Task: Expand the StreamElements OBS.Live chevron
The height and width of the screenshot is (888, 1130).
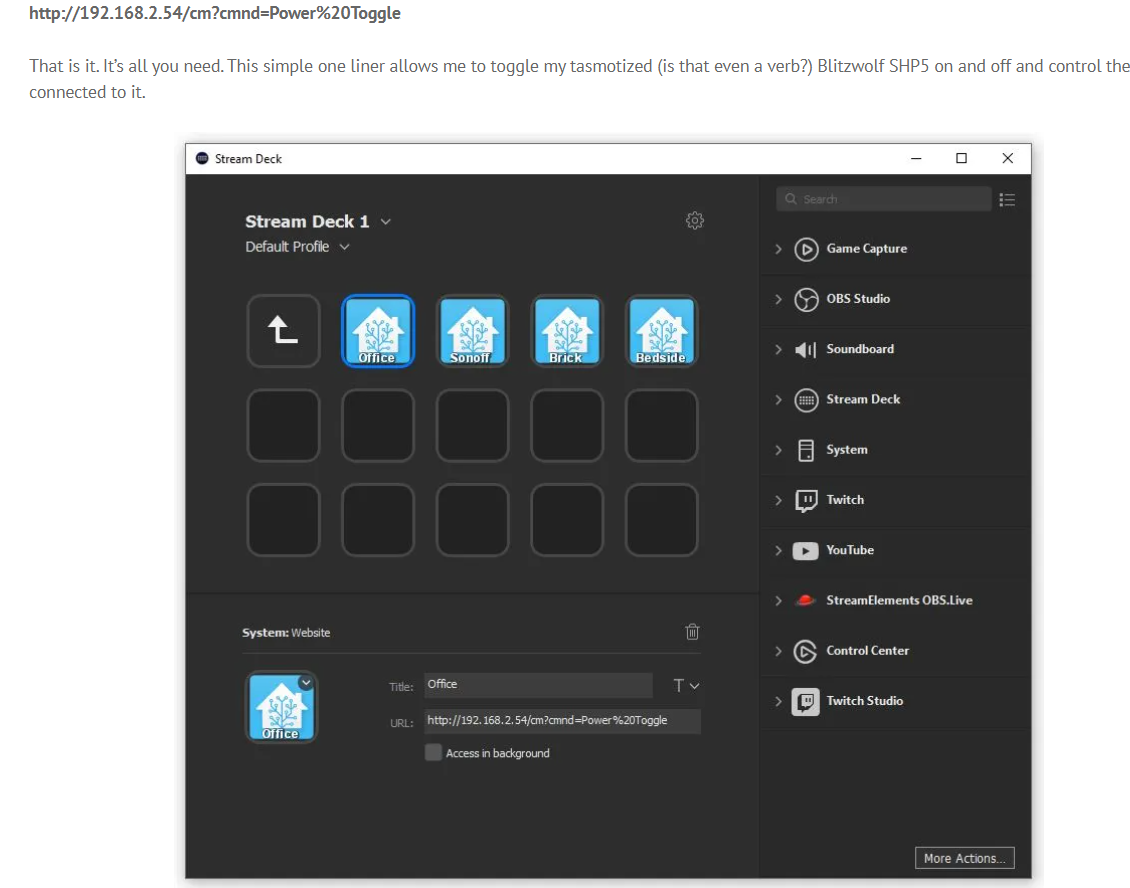Action: [778, 600]
